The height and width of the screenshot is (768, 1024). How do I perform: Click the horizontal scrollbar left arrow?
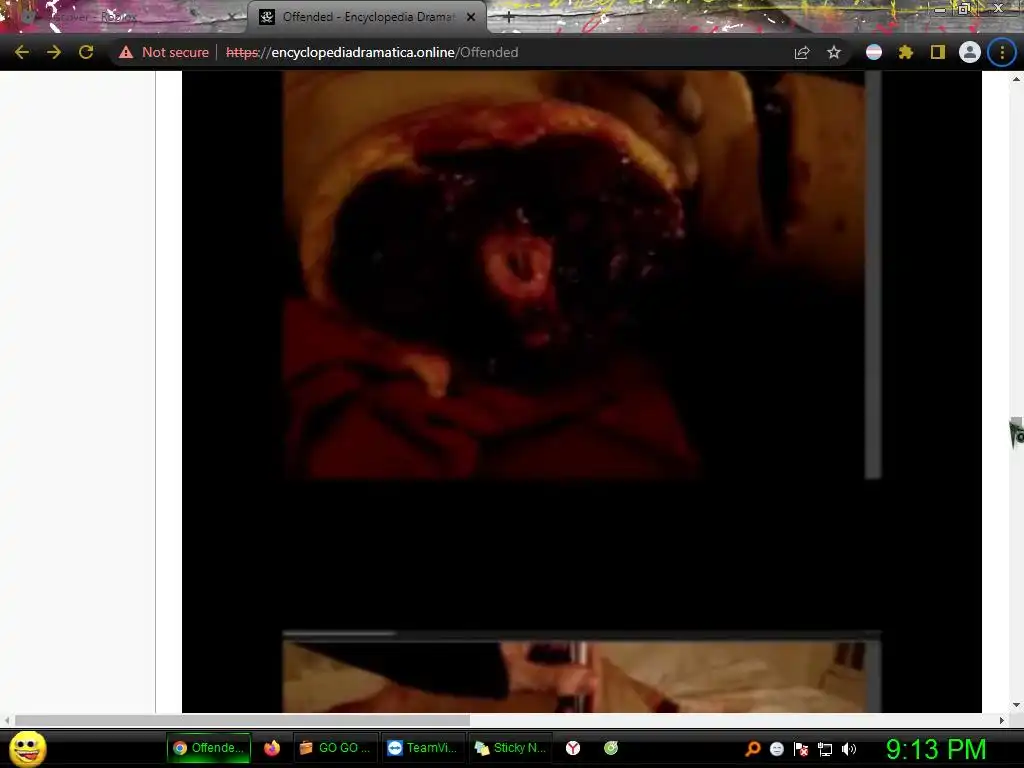(x=7, y=720)
